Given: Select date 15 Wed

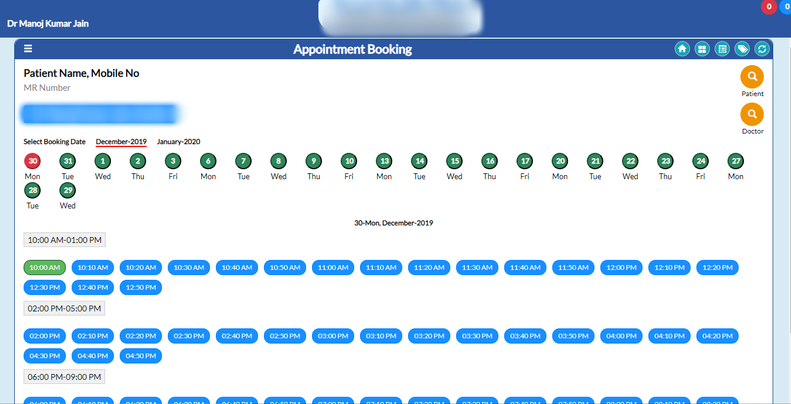Looking at the screenshot, I should coord(454,161).
